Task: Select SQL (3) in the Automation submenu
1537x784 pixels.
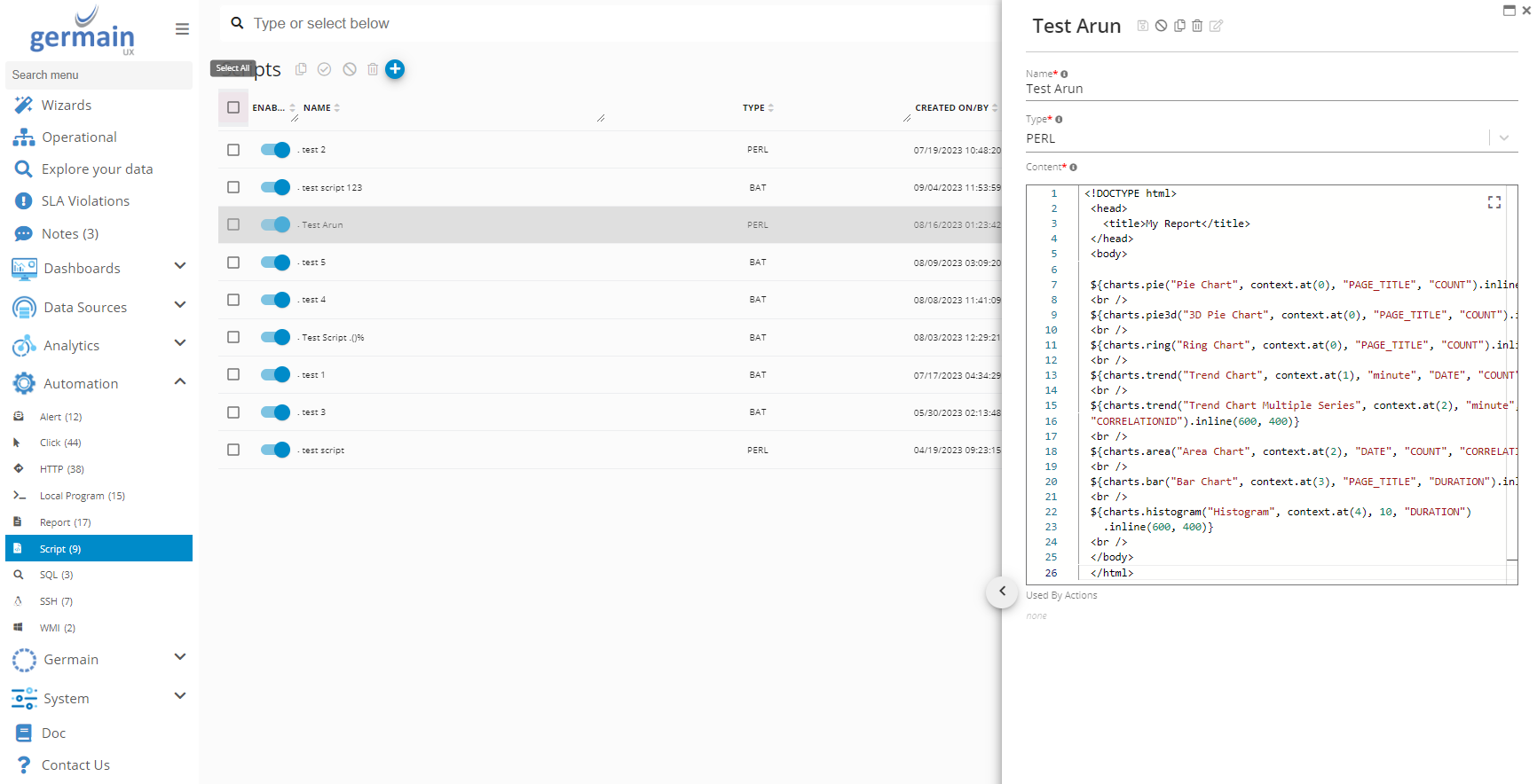Action: [x=56, y=575]
